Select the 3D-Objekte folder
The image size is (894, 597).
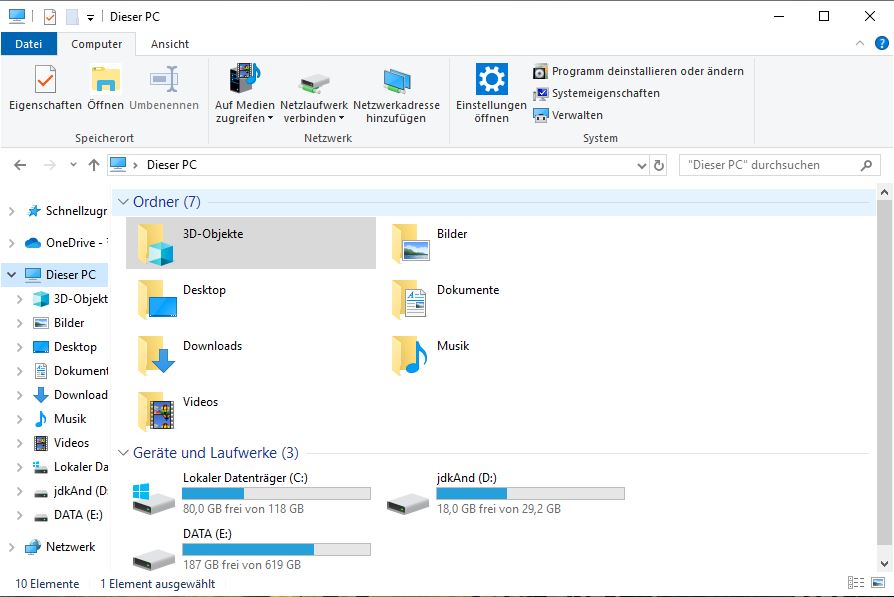tap(251, 243)
